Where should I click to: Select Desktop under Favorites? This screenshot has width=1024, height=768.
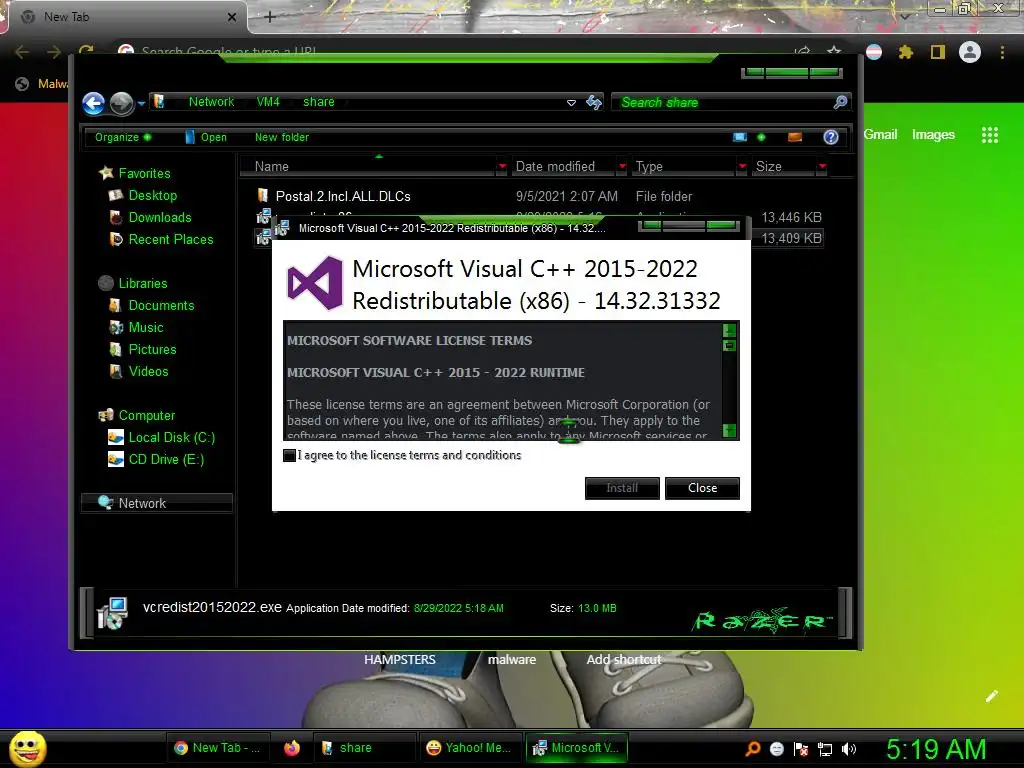coord(152,195)
